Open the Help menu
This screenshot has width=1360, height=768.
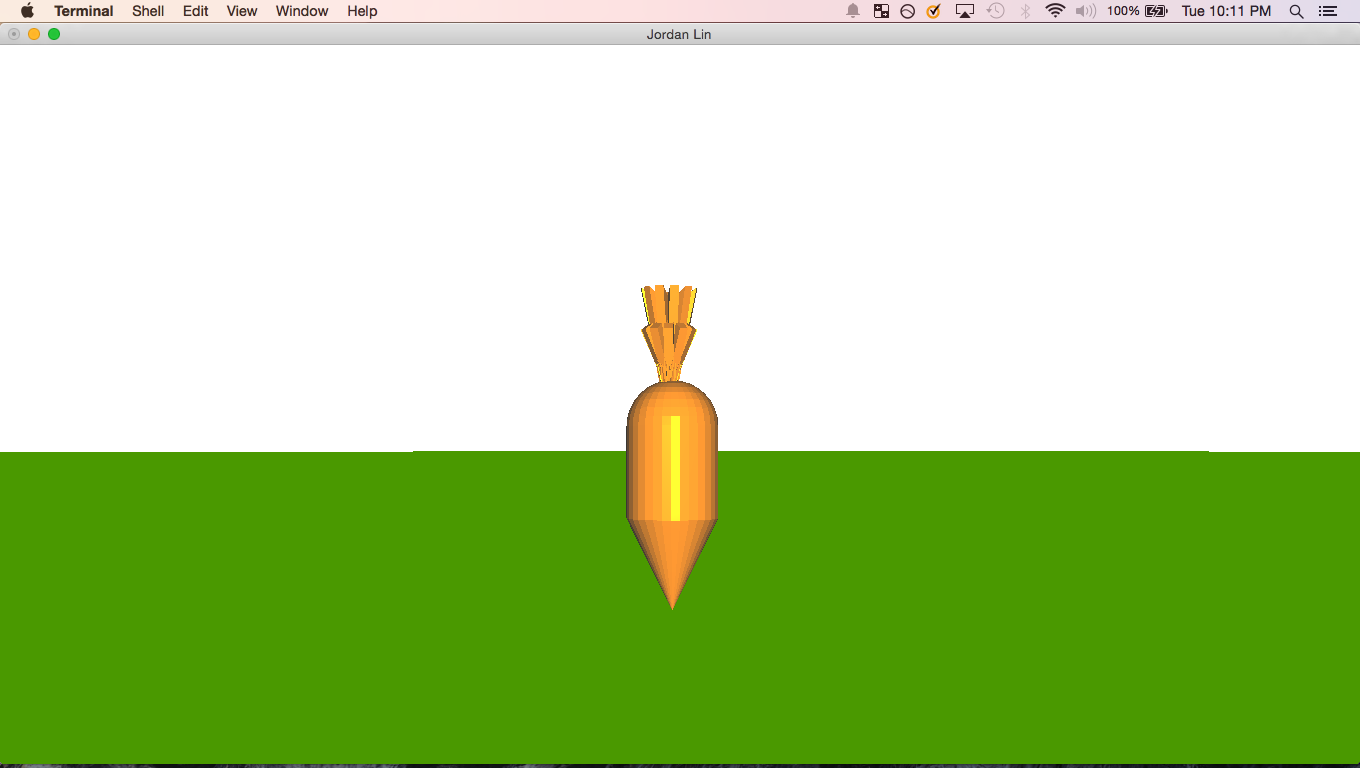click(362, 11)
